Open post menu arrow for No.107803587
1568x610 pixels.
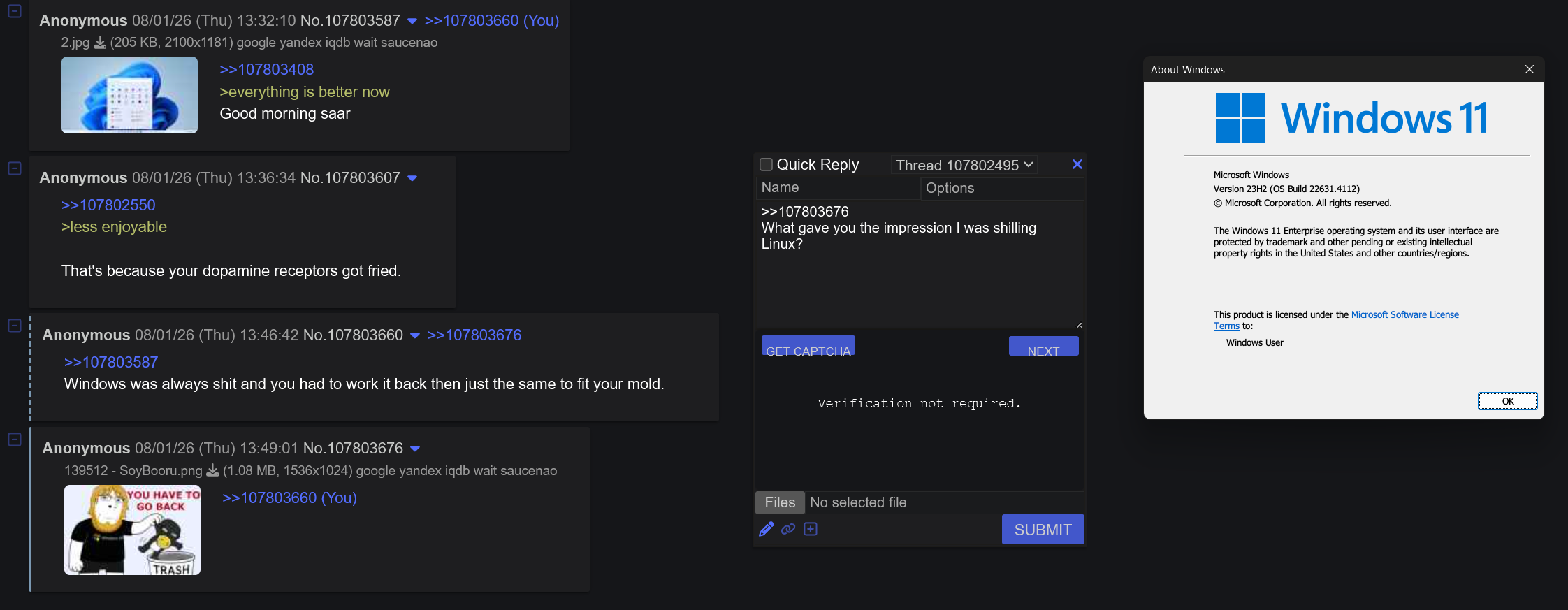click(x=412, y=21)
